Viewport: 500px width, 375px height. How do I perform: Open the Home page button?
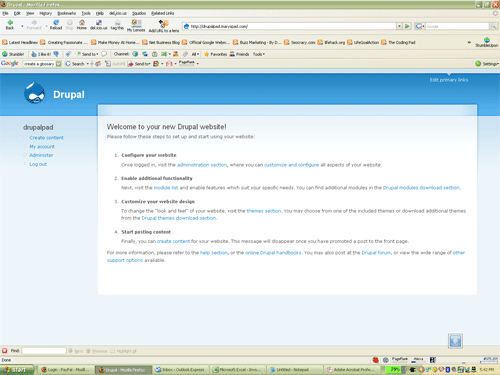click(x=82, y=25)
